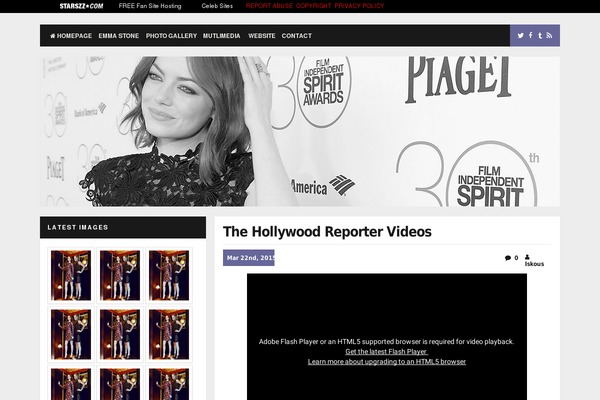Viewport: 600px width, 400px height.
Task: Click Learn more about upgrading HTML5 browser
Action: (x=387, y=362)
